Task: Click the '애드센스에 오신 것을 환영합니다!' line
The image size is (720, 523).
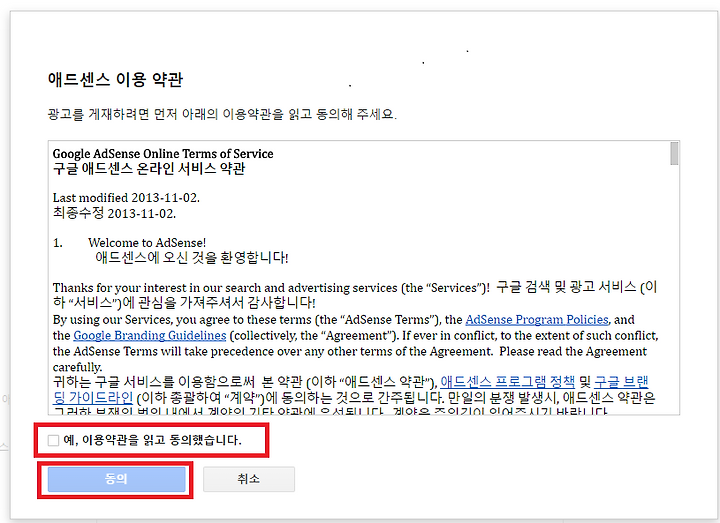Action: (191, 258)
